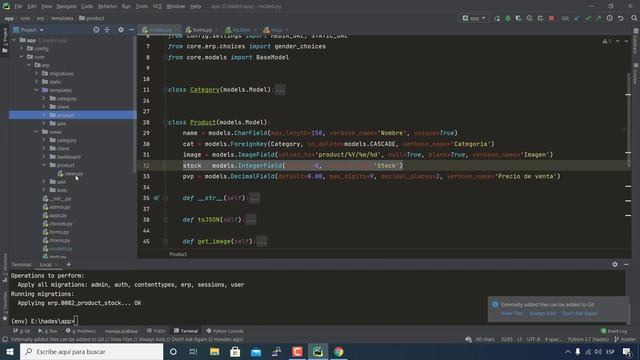This screenshot has height=360, width=640.
Task: Unfold the Category class at line 11
Action: tap(280, 90)
